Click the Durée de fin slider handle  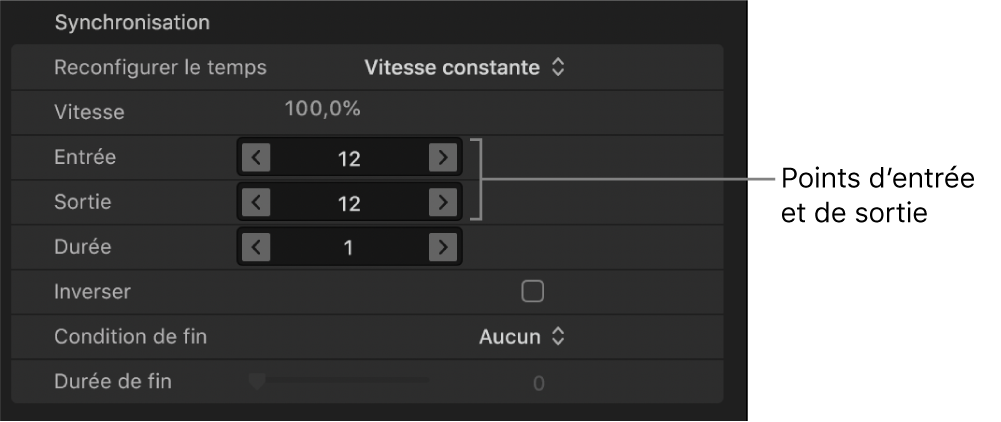[x=257, y=380]
